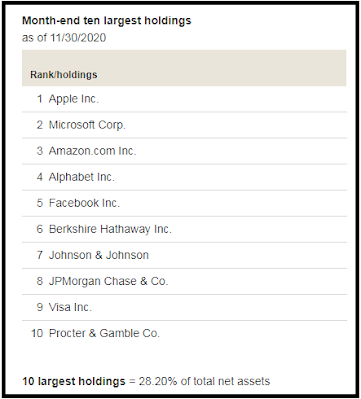Select the Apple Inc. holding row

click(184, 99)
